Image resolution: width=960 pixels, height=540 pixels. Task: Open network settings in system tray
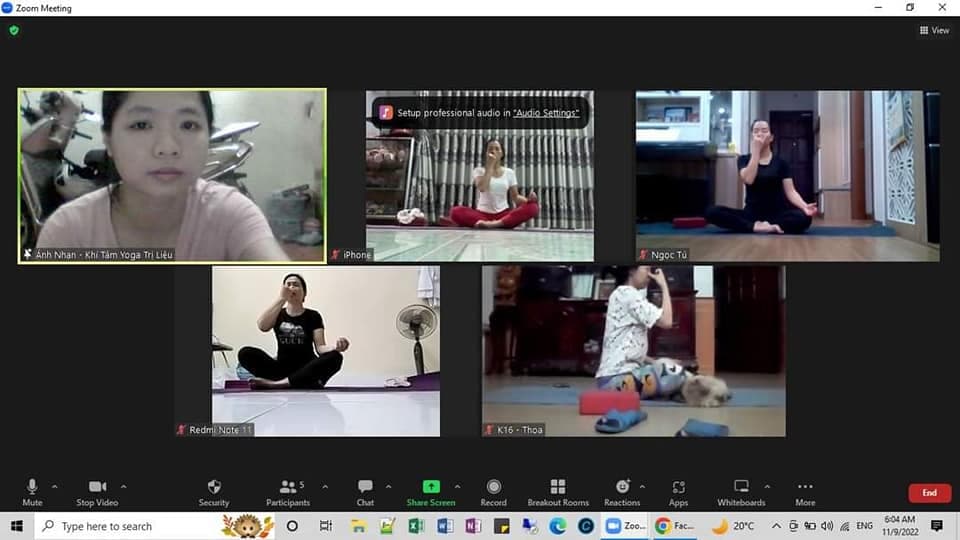[x=845, y=526]
